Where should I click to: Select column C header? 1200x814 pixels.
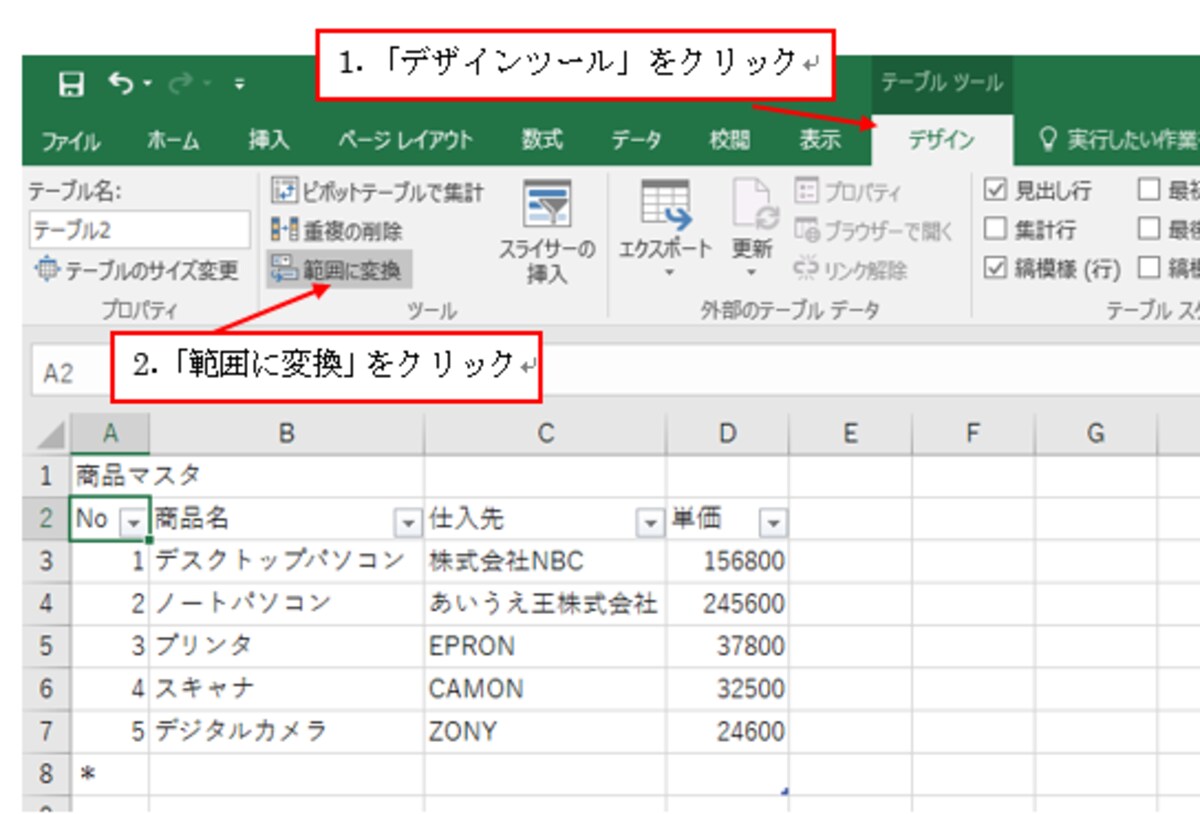coord(545,434)
